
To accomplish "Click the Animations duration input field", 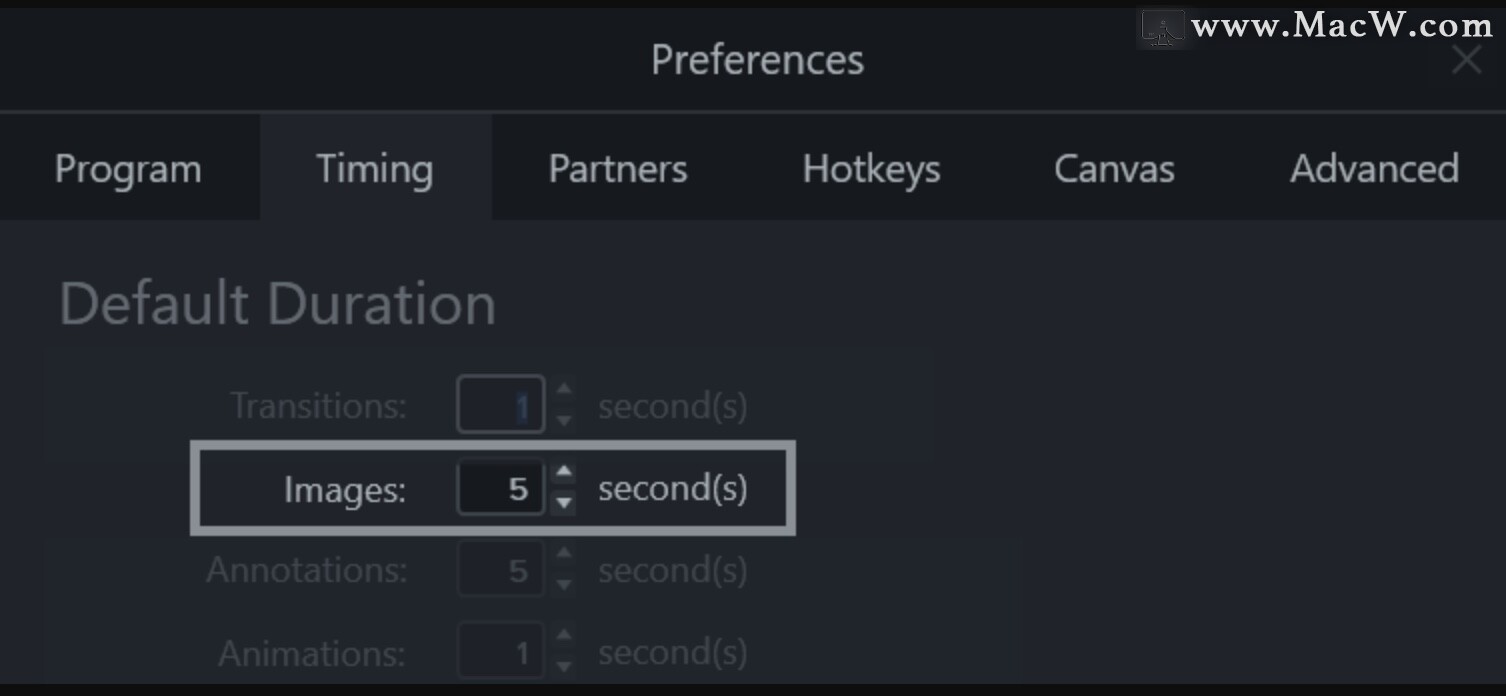I will (x=501, y=653).
